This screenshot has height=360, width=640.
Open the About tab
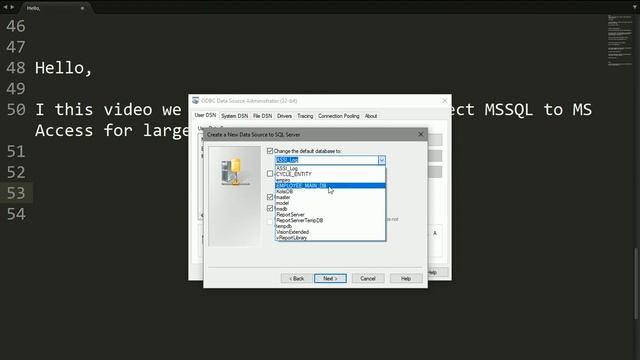371,116
